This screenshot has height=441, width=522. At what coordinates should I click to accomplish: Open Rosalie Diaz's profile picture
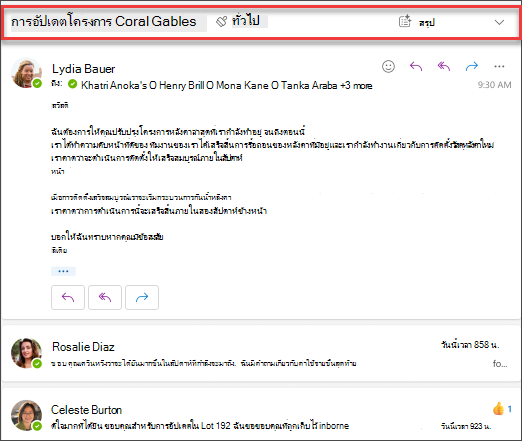point(26,353)
